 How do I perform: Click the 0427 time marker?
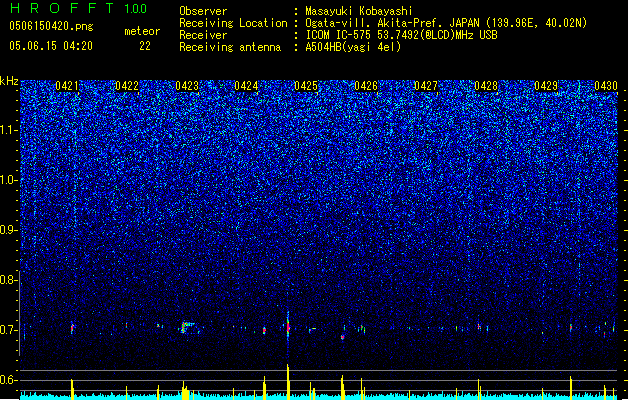426,86
